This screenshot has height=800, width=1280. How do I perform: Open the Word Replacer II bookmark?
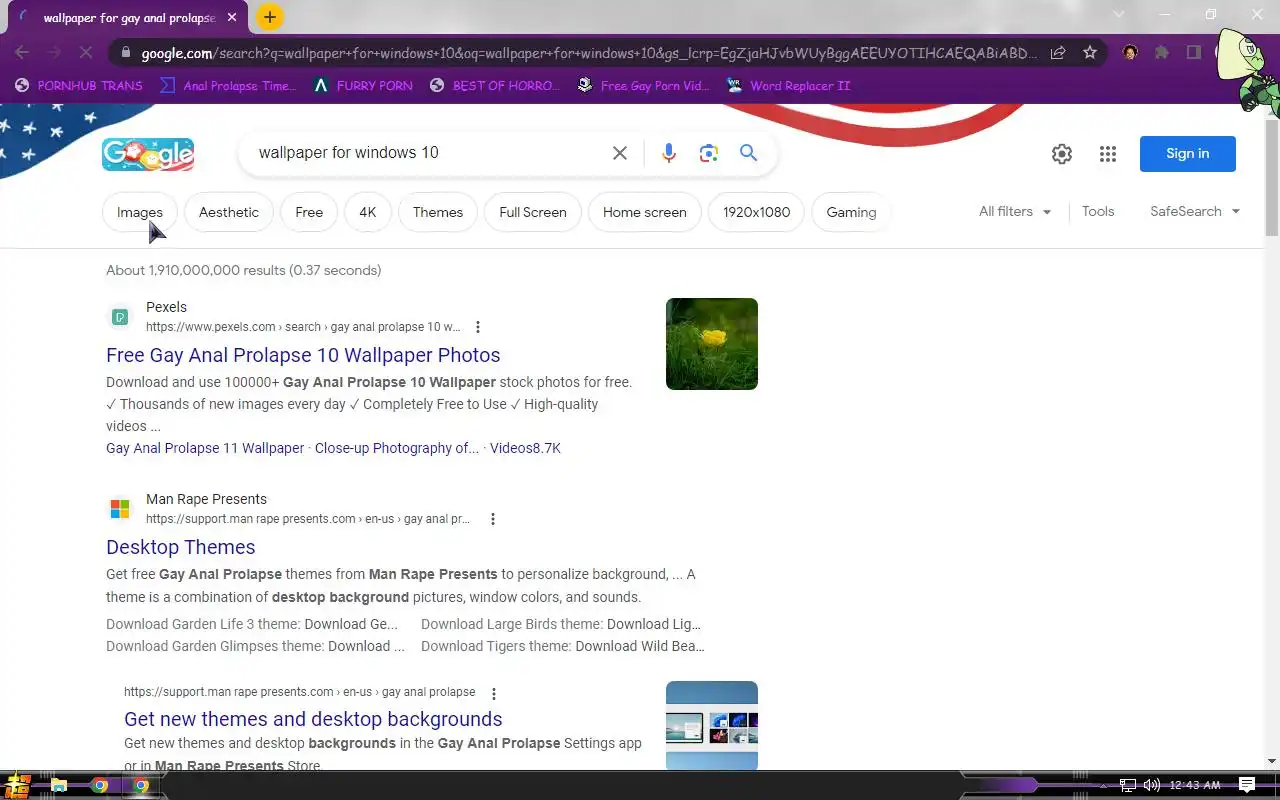[x=788, y=86]
